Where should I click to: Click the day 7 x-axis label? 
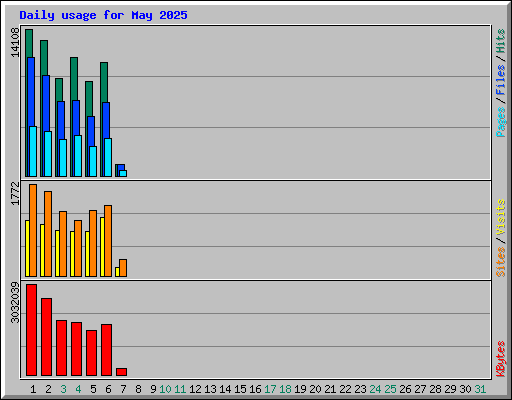pos(123,389)
